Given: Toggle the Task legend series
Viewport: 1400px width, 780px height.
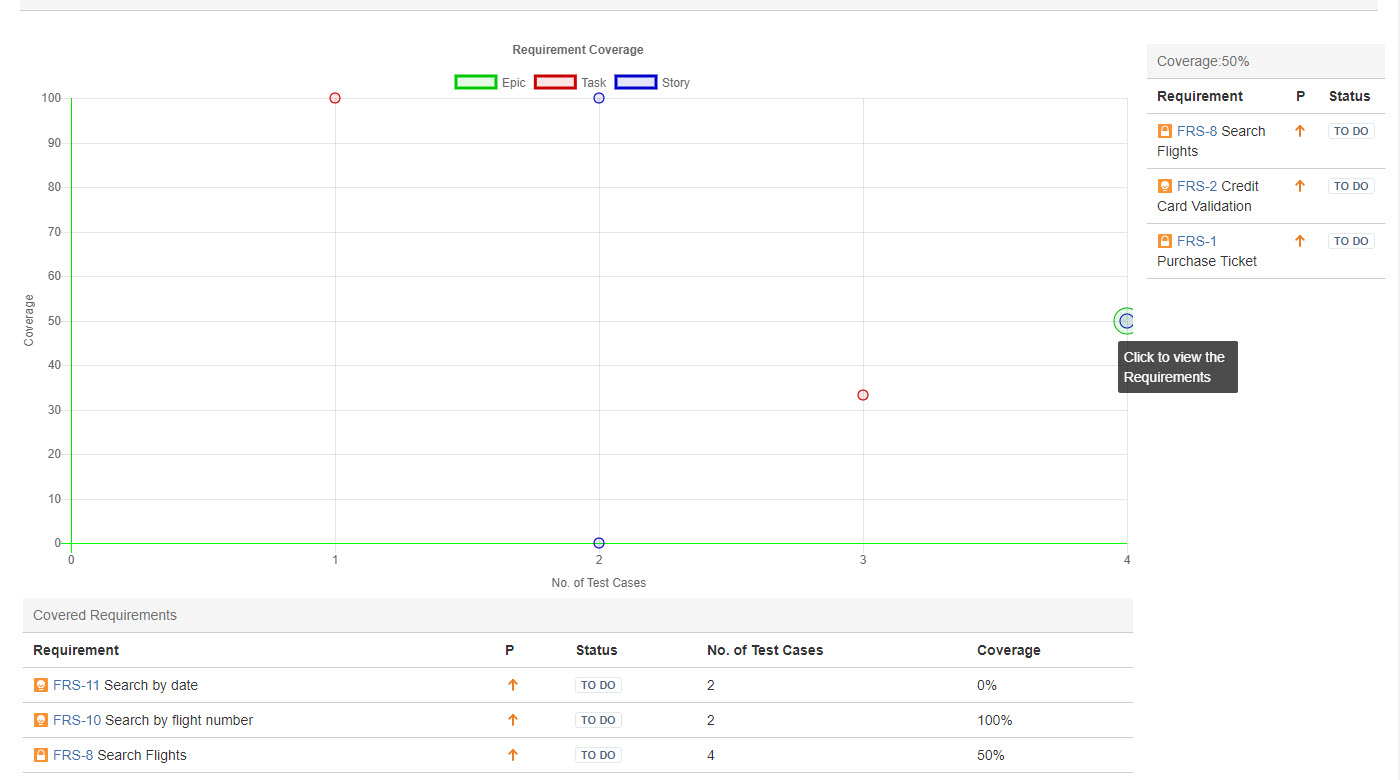Looking at the screenshot, I should pyautogui.click(x=555, y=82).
